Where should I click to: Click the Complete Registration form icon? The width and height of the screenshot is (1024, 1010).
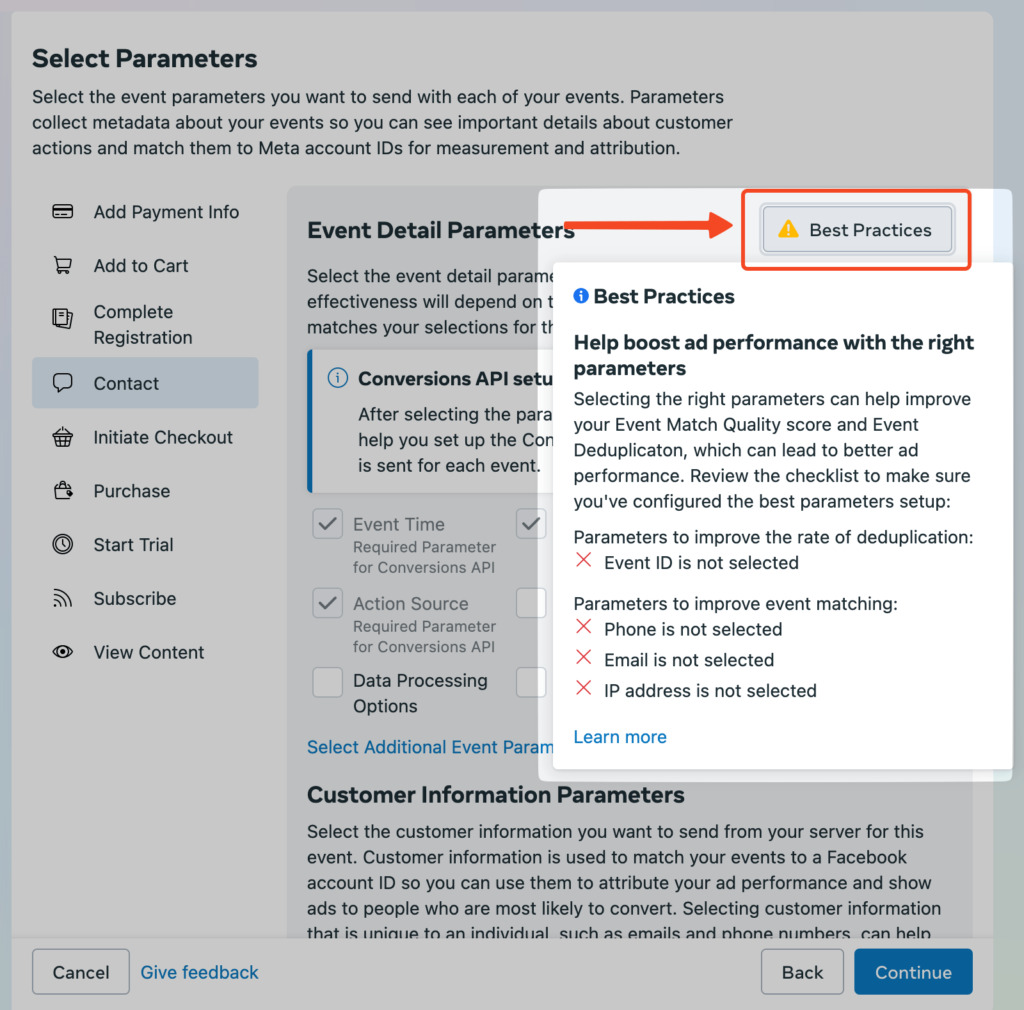click(x=62, y=319)
